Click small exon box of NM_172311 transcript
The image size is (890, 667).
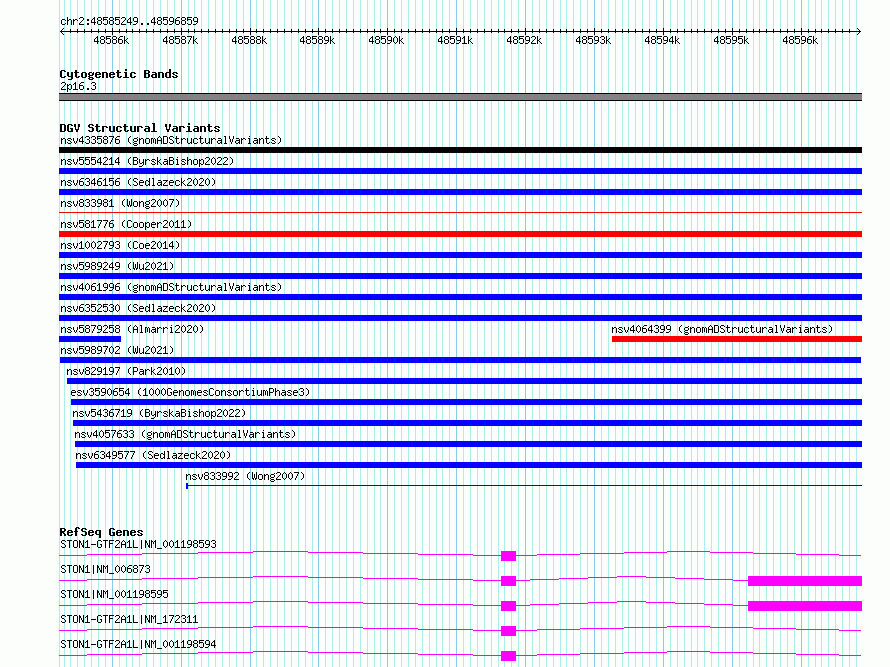click(x=509, y=631)
